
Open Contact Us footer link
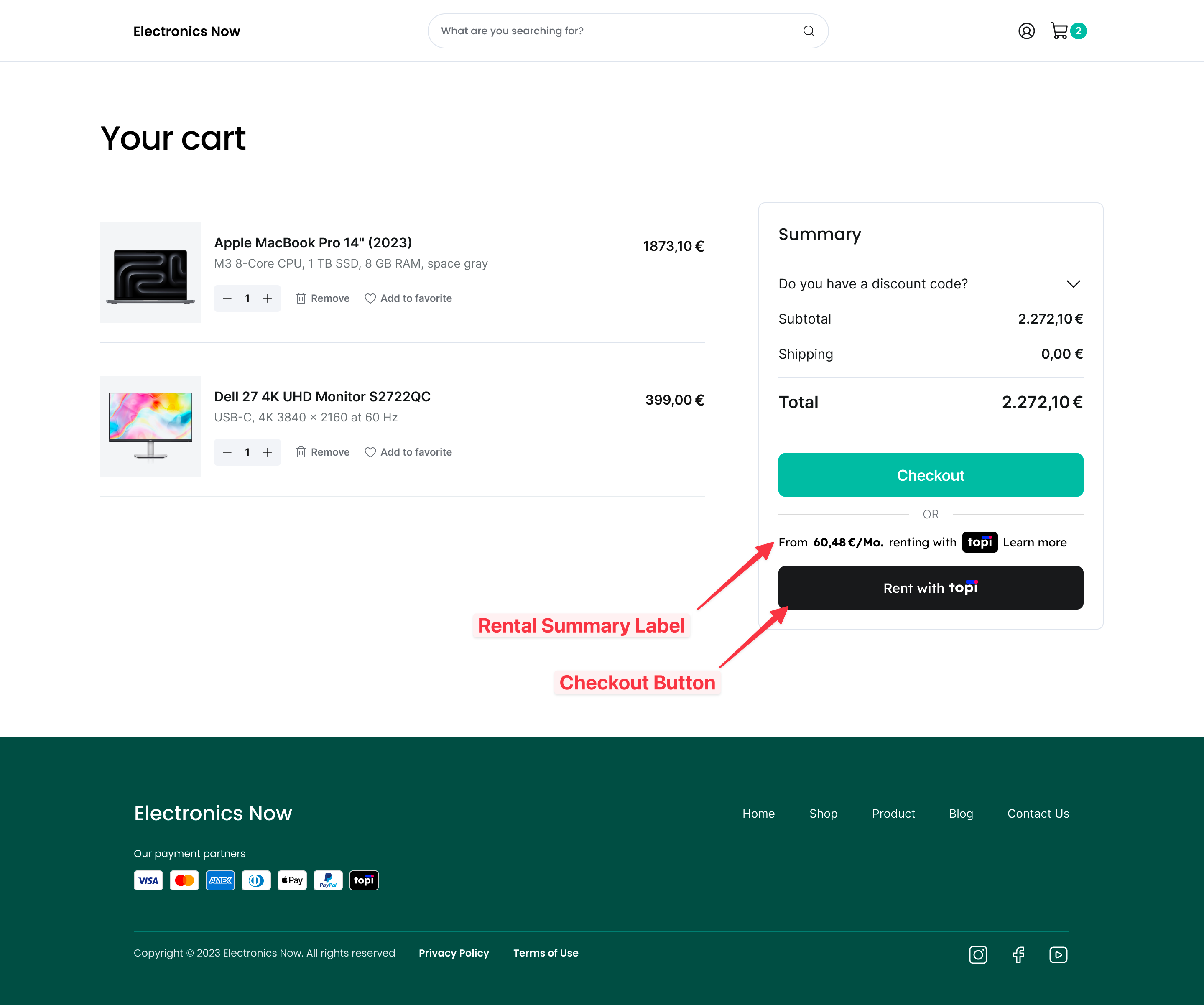coord(1038,814)
